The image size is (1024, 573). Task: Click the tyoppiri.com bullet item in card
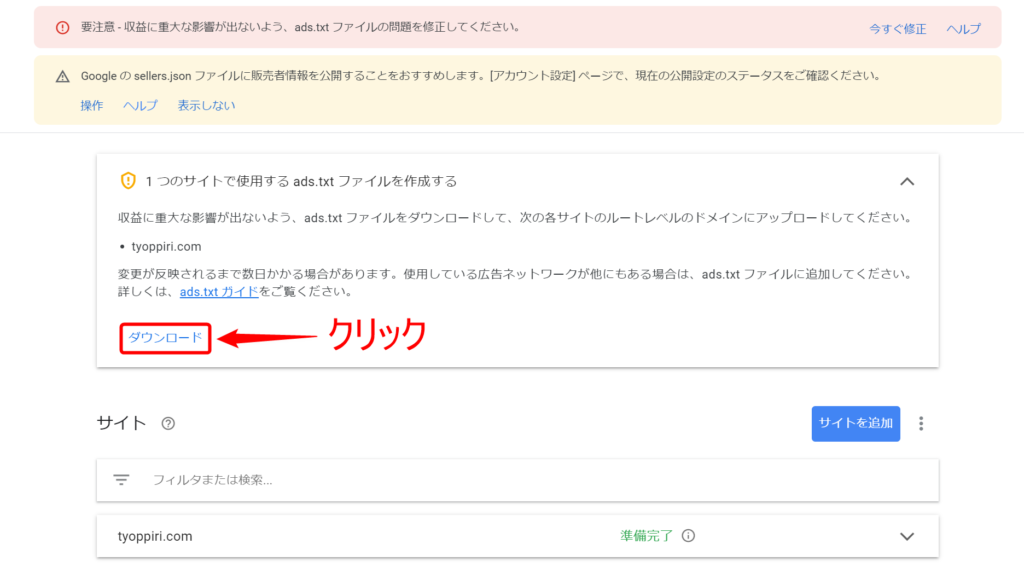click(166, 247)
